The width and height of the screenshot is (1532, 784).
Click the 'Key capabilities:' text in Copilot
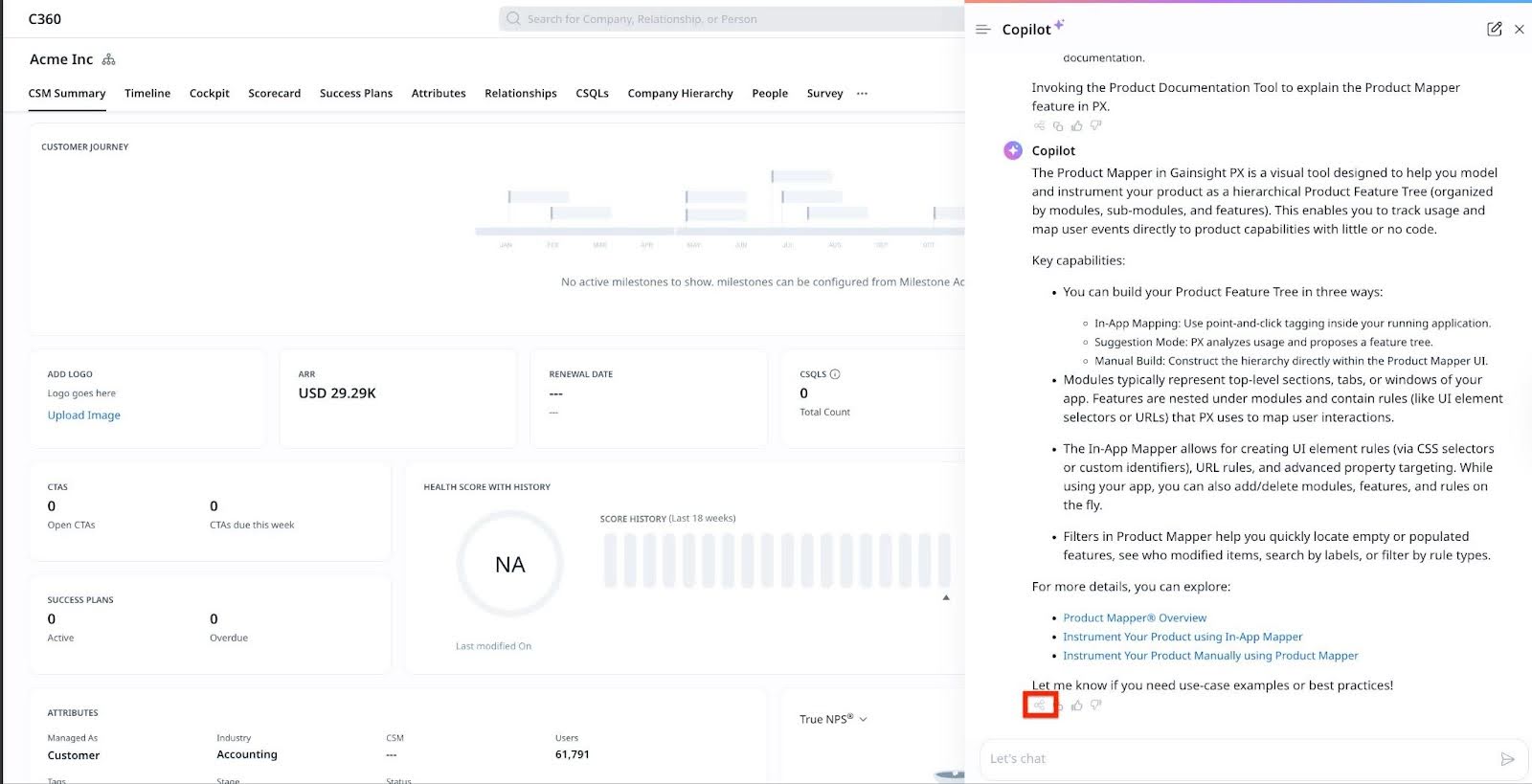point(1078,260)
